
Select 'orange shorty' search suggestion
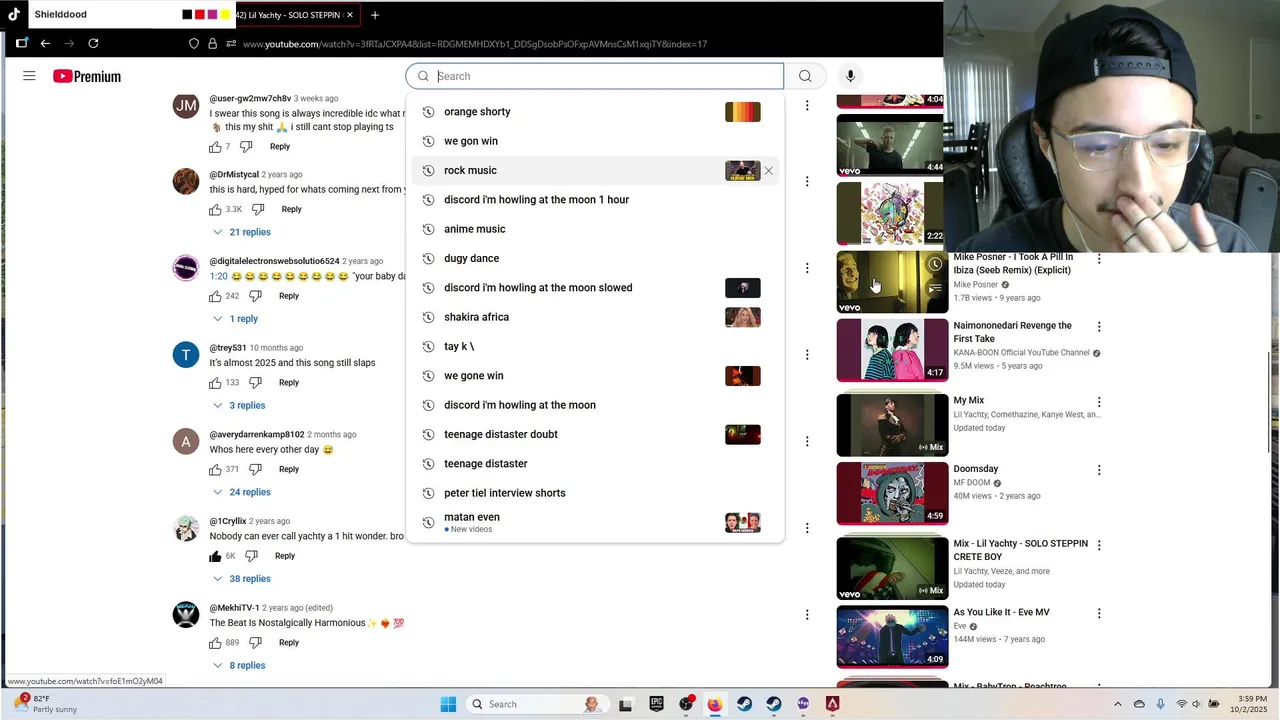(x=595, y=112)
